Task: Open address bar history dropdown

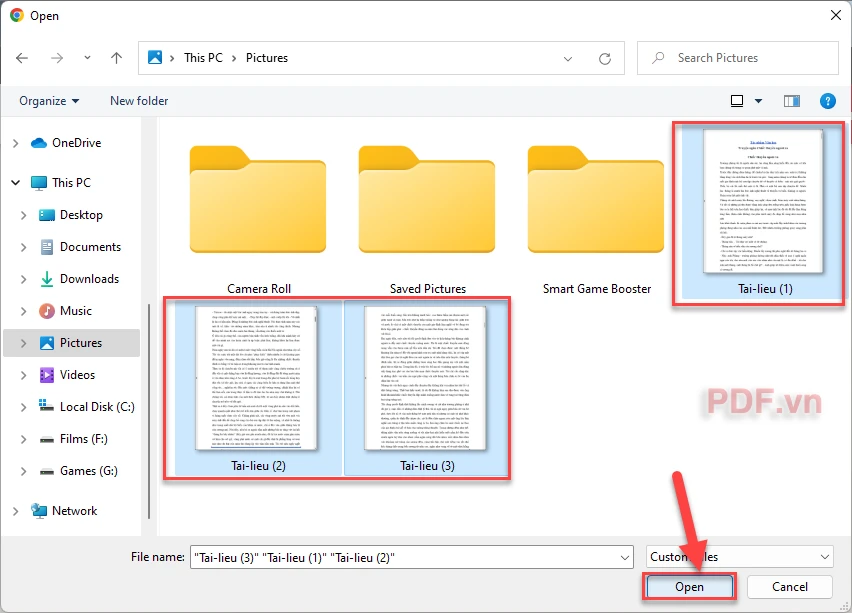Action: (568, 59)
